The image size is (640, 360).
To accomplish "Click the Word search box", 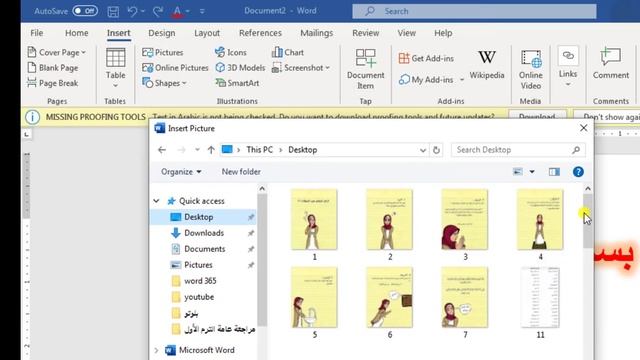I will pos(474,11).
